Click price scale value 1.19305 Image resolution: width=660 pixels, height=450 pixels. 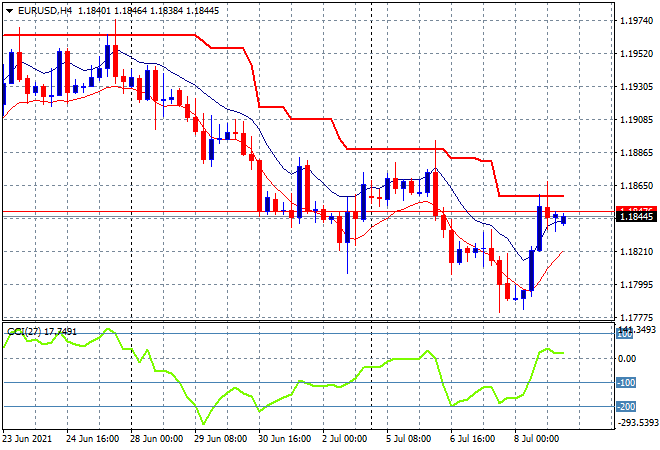coord(637,87)
